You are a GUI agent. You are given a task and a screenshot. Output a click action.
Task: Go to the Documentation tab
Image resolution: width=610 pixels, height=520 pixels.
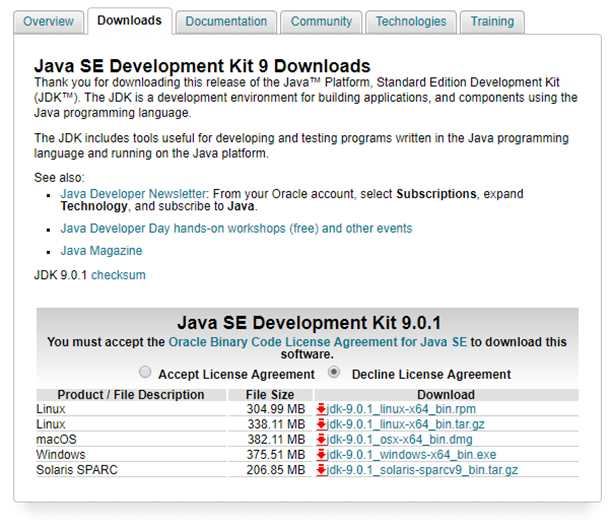(226, 22)
